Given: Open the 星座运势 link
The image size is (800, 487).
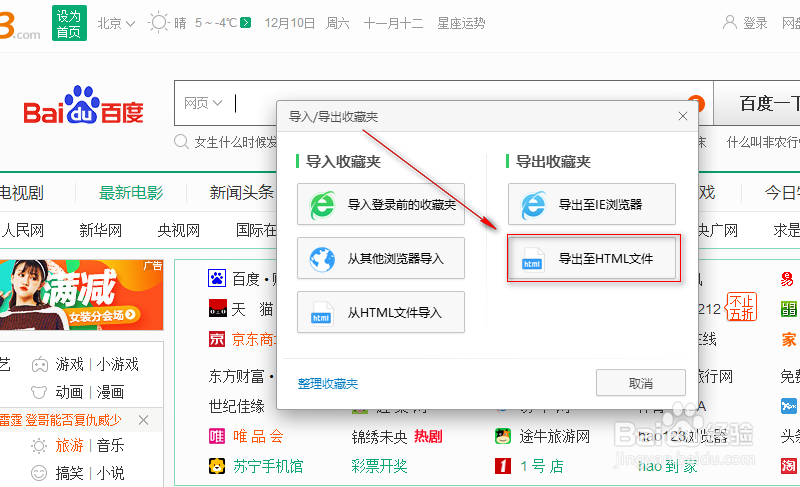Looking at the screenshot, I should pyautogui.click(x=461, y=23).
